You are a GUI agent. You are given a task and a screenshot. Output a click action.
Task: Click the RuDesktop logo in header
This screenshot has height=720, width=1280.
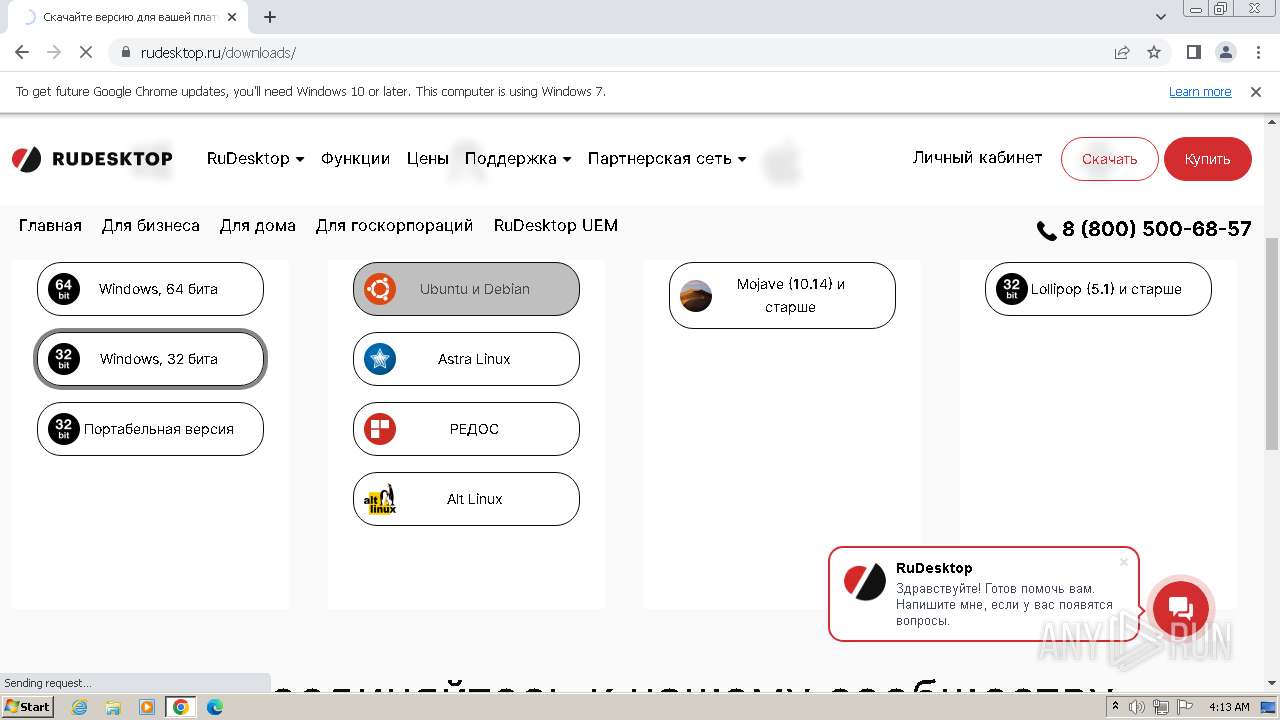click(92, 159)
